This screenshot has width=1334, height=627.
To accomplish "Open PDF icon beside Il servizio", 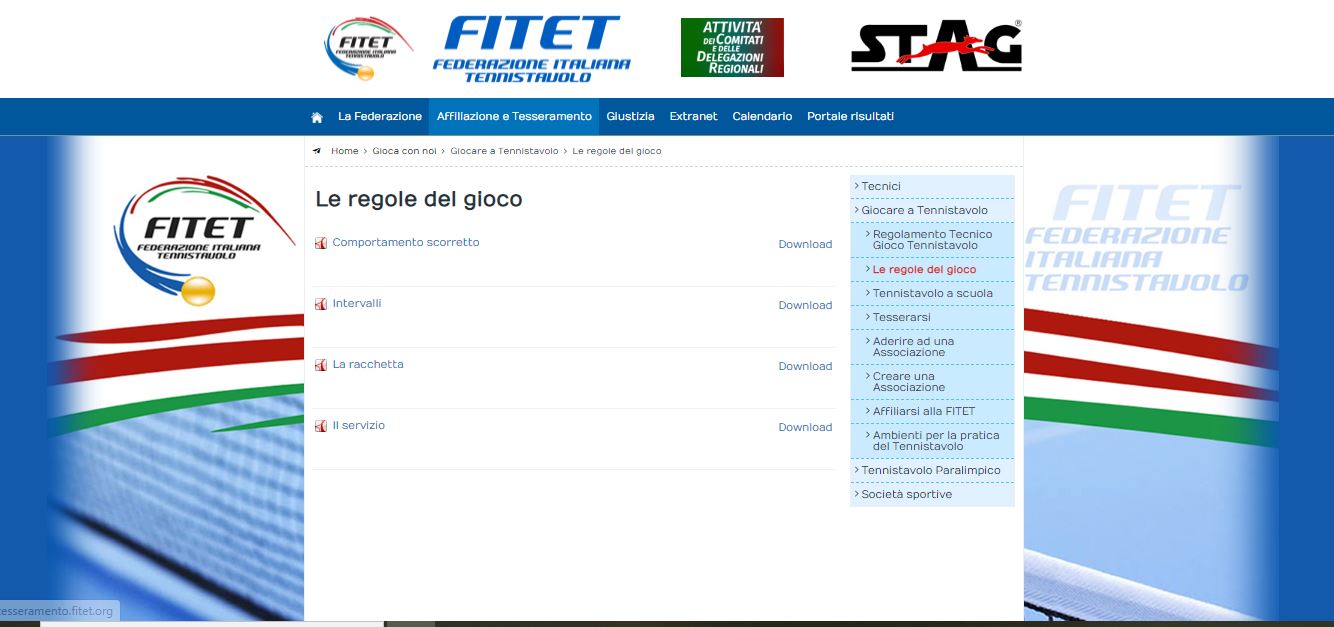I will [x=321, y=426].
